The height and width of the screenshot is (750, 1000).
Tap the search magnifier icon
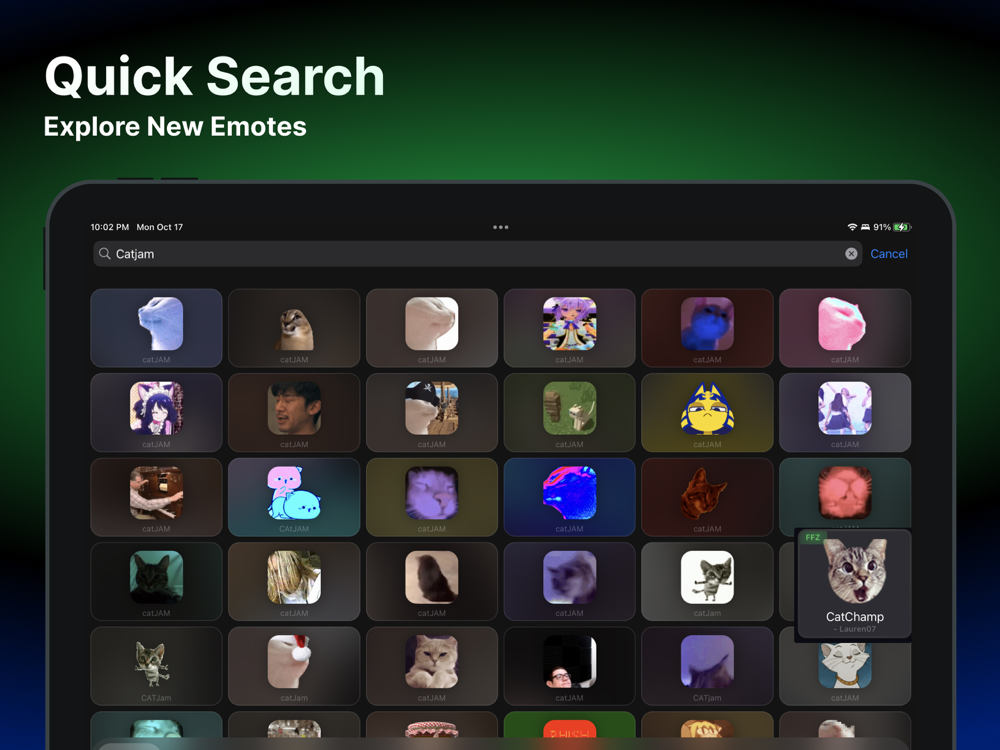[105, 254]
